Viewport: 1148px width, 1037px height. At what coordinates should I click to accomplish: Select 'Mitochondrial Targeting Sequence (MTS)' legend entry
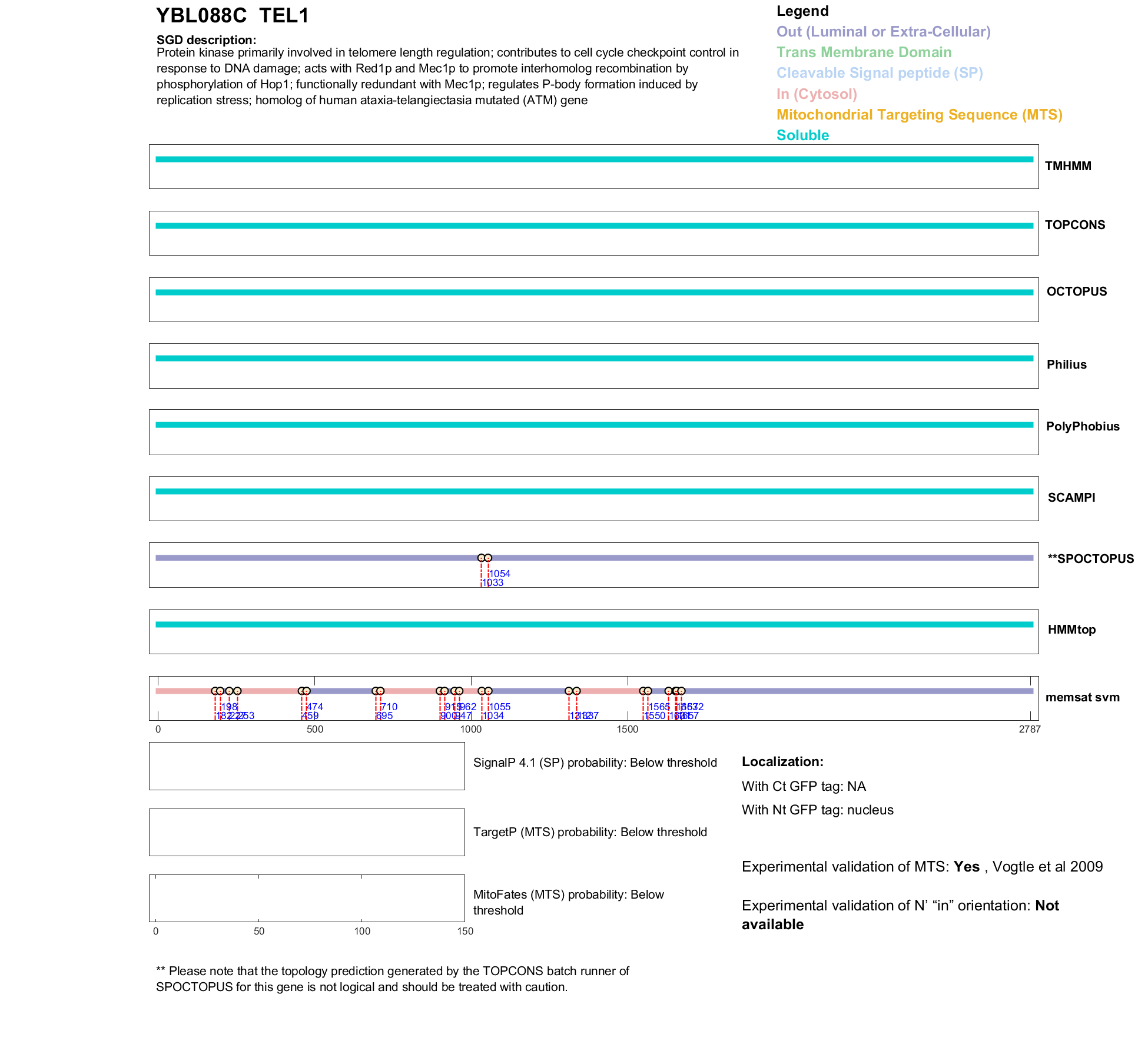coord(918,115)
